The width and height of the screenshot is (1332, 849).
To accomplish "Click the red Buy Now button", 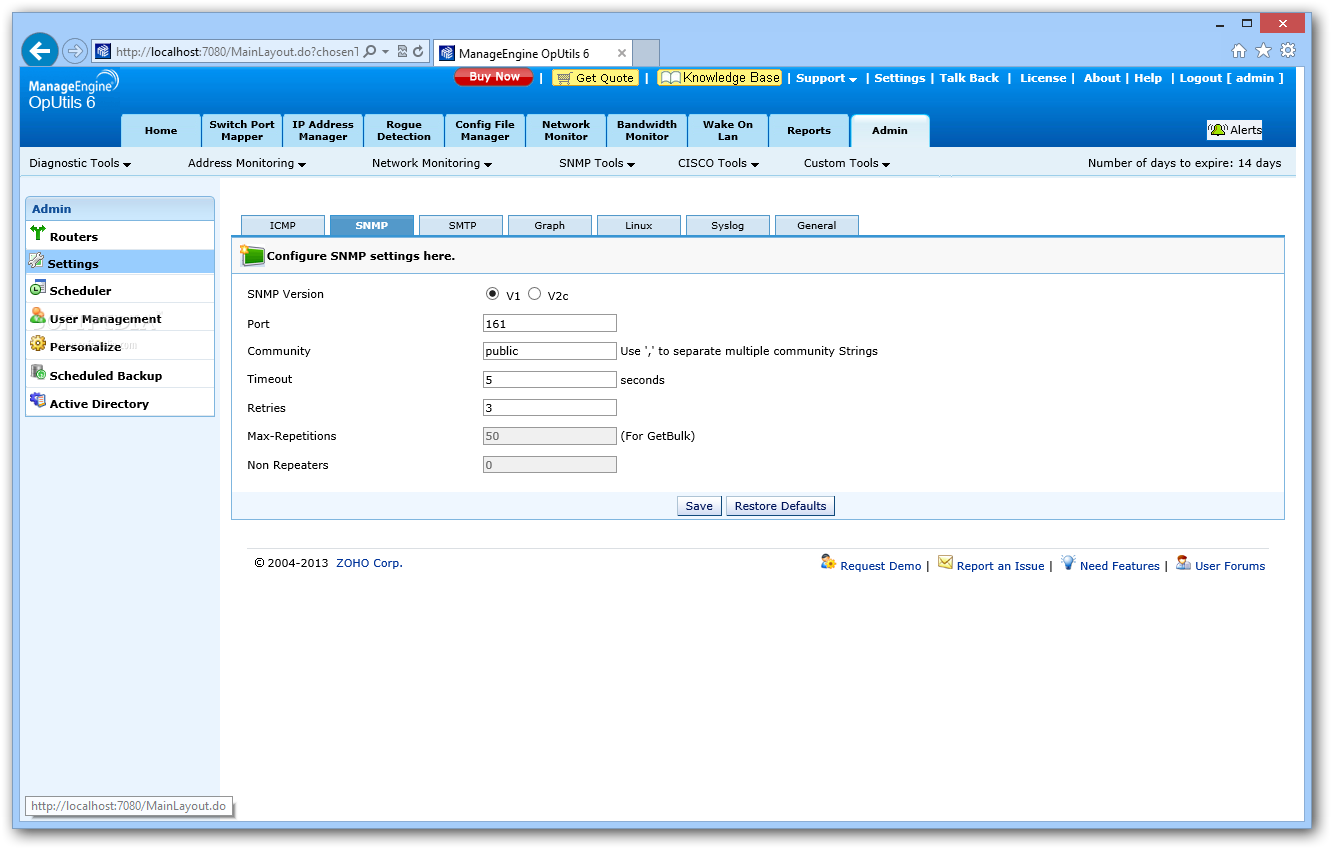I will 494,77.
